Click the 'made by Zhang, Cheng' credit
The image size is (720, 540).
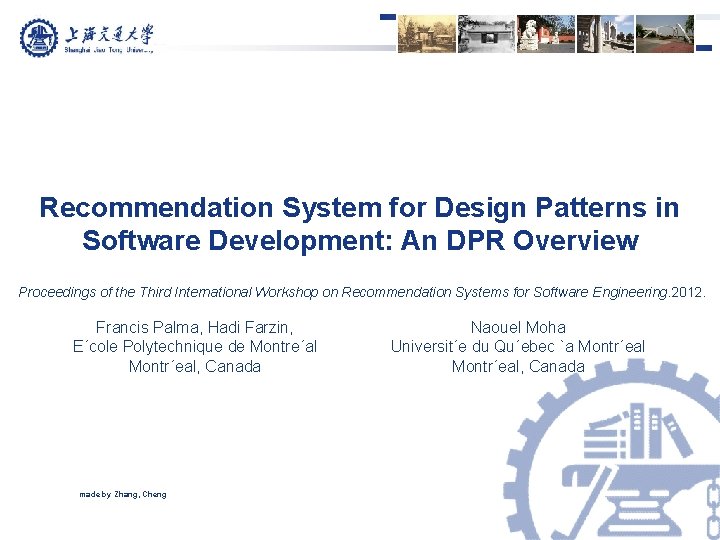[x=123, y=495]
